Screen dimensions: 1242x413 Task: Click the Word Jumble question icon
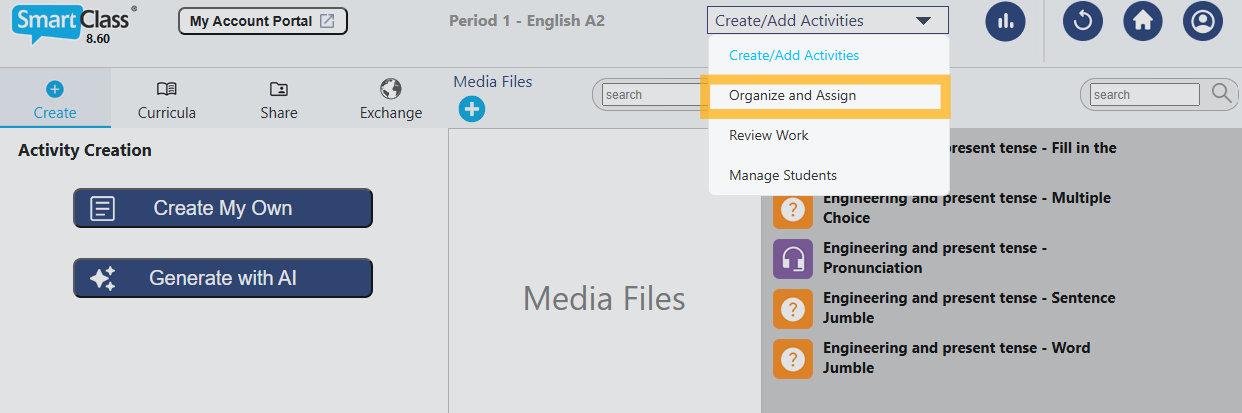793,358
